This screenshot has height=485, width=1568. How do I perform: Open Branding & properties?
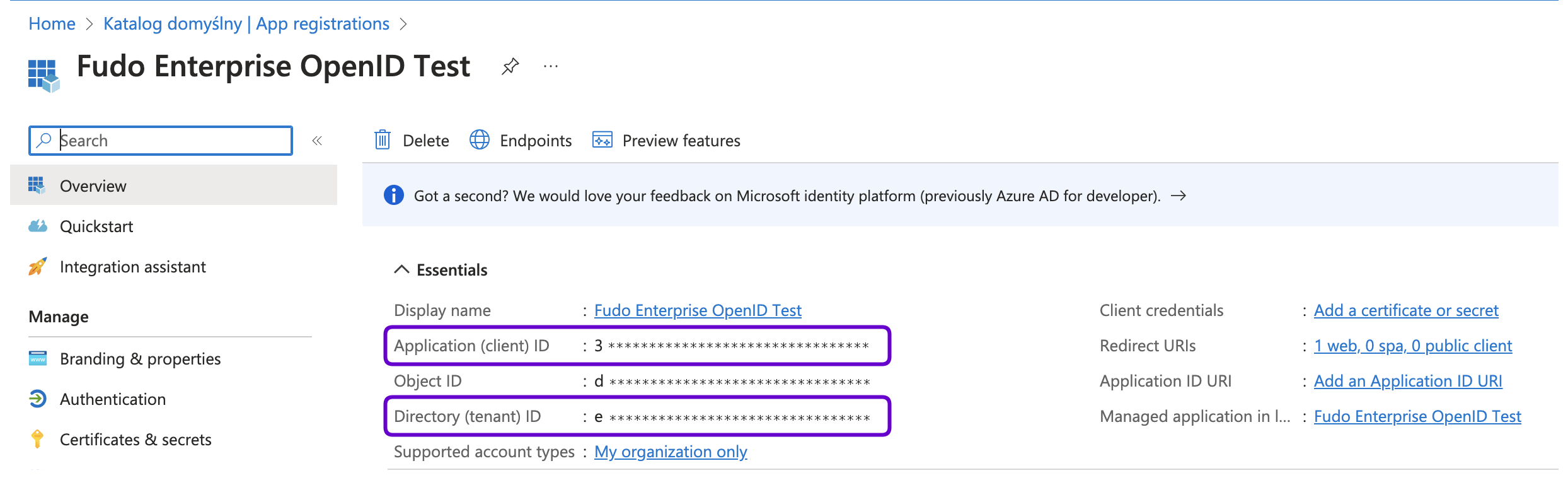point(140,359)
